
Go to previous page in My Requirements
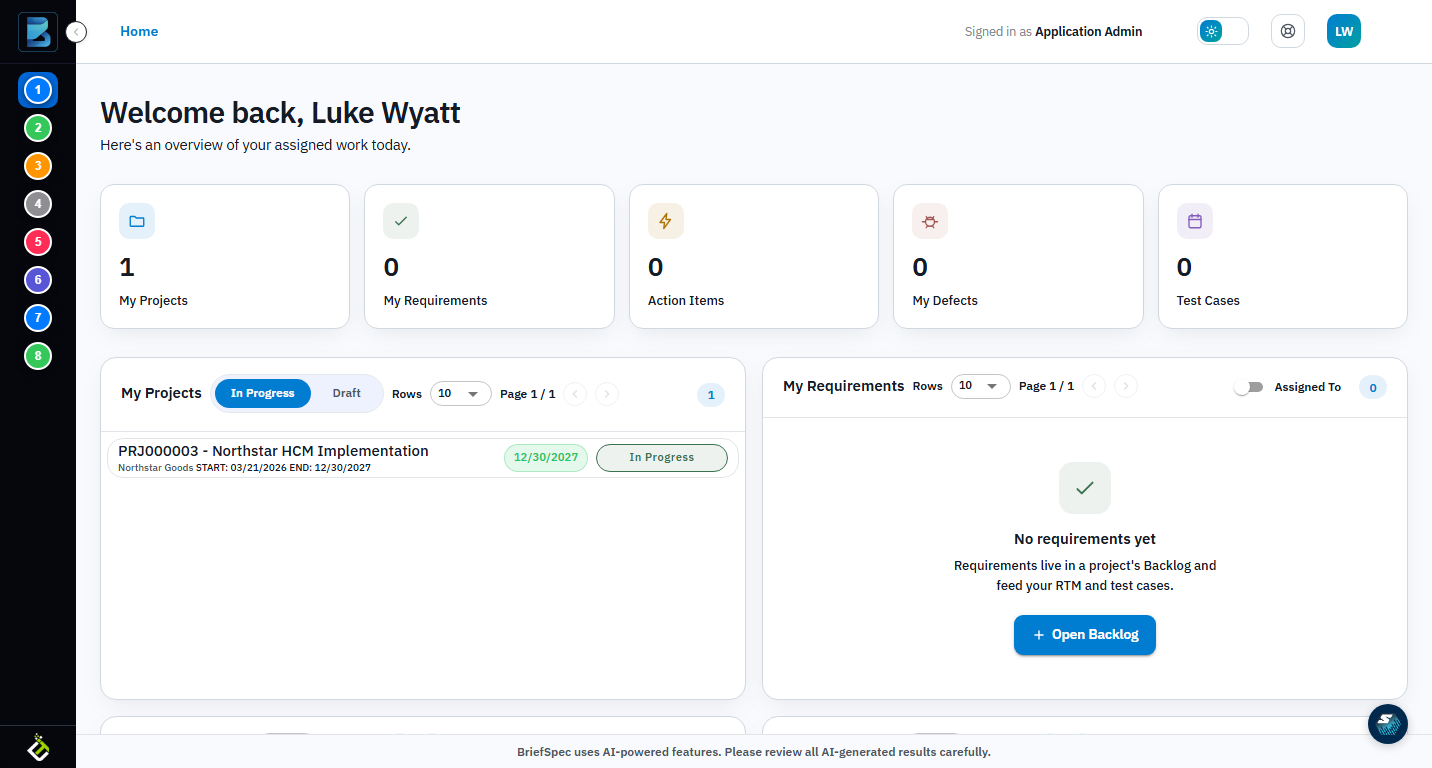pyautogui.click(x=1094, y=386)
